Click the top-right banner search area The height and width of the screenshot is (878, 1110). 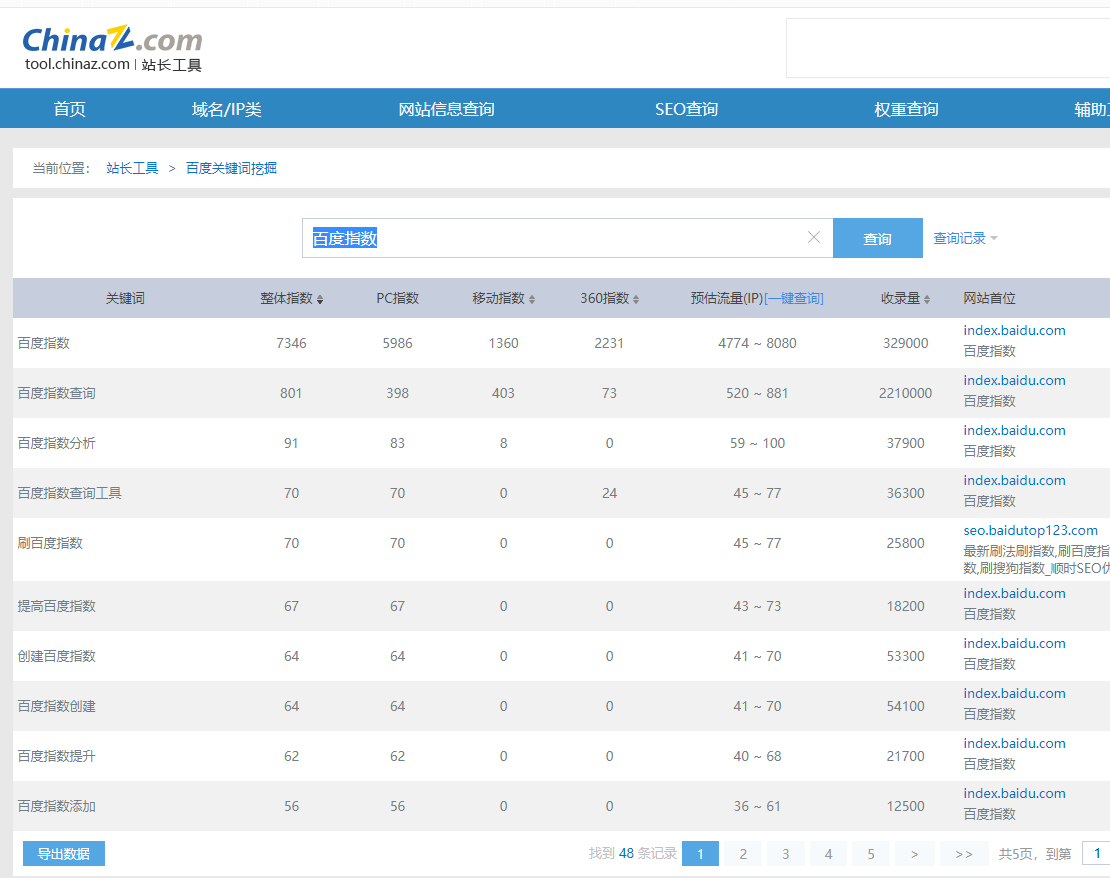[948, 48]
